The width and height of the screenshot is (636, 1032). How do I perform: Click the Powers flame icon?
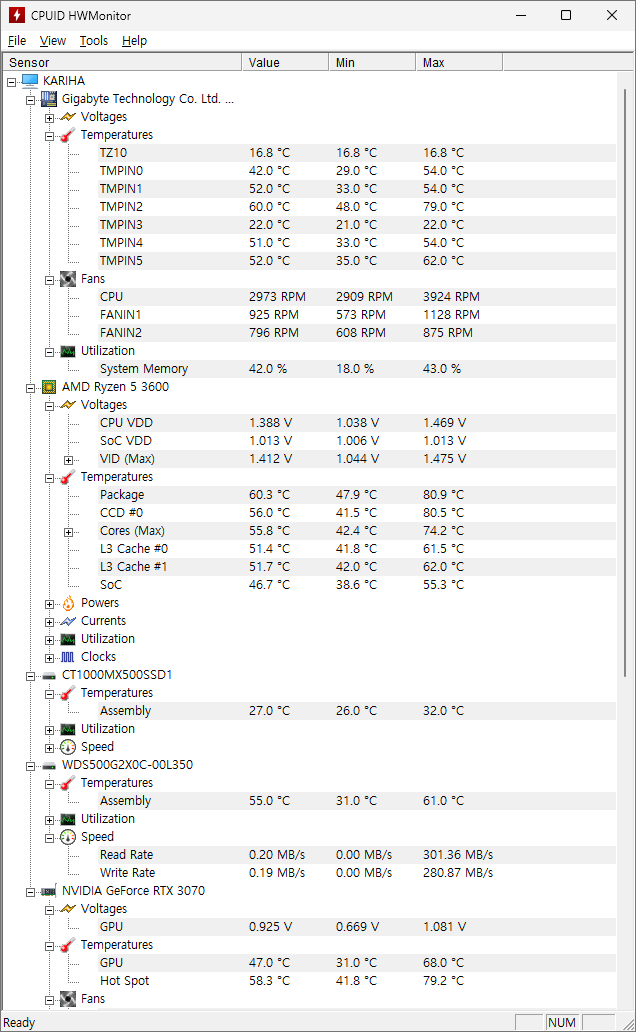point(68,604)
